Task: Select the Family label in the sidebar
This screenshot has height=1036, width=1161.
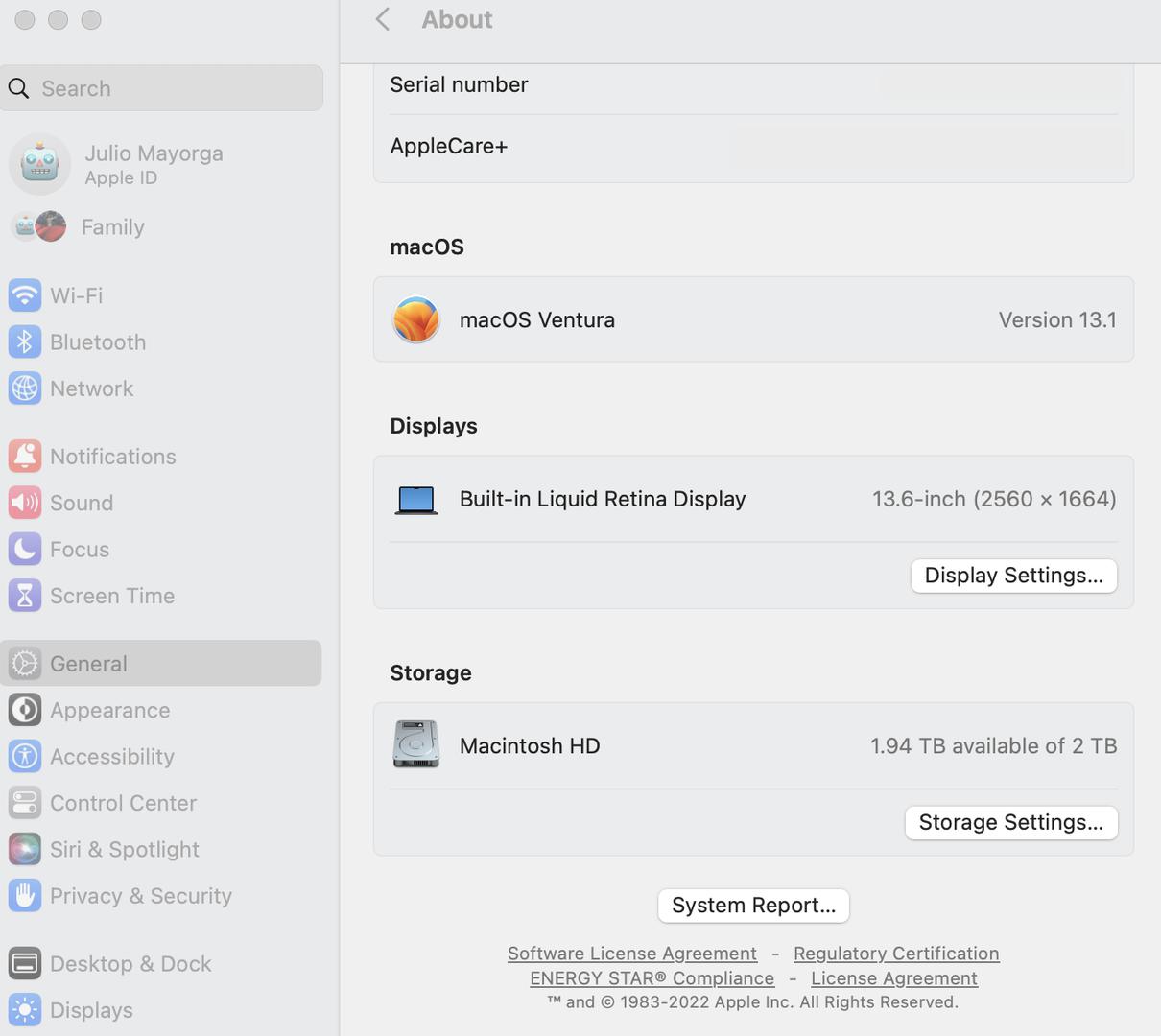Action: [x=113, y=227]
